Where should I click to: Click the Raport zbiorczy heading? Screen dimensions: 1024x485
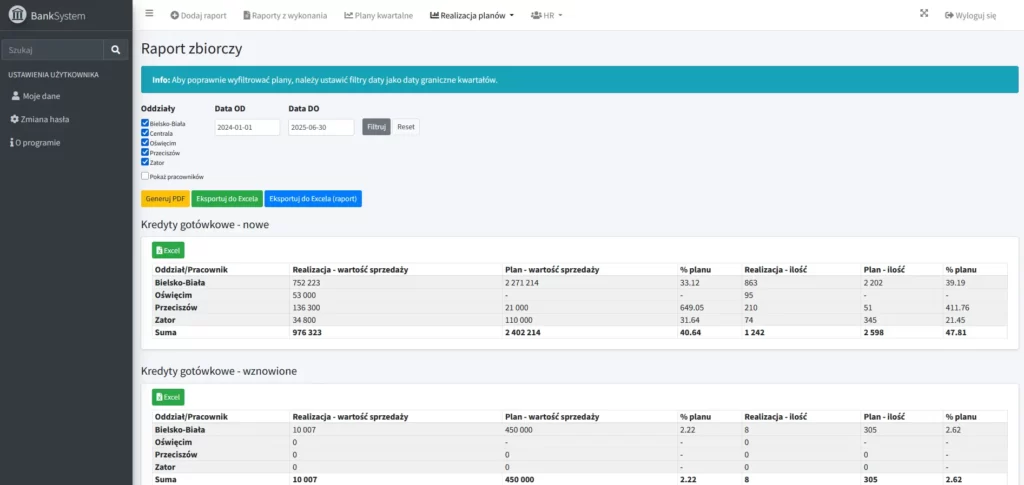192,48
